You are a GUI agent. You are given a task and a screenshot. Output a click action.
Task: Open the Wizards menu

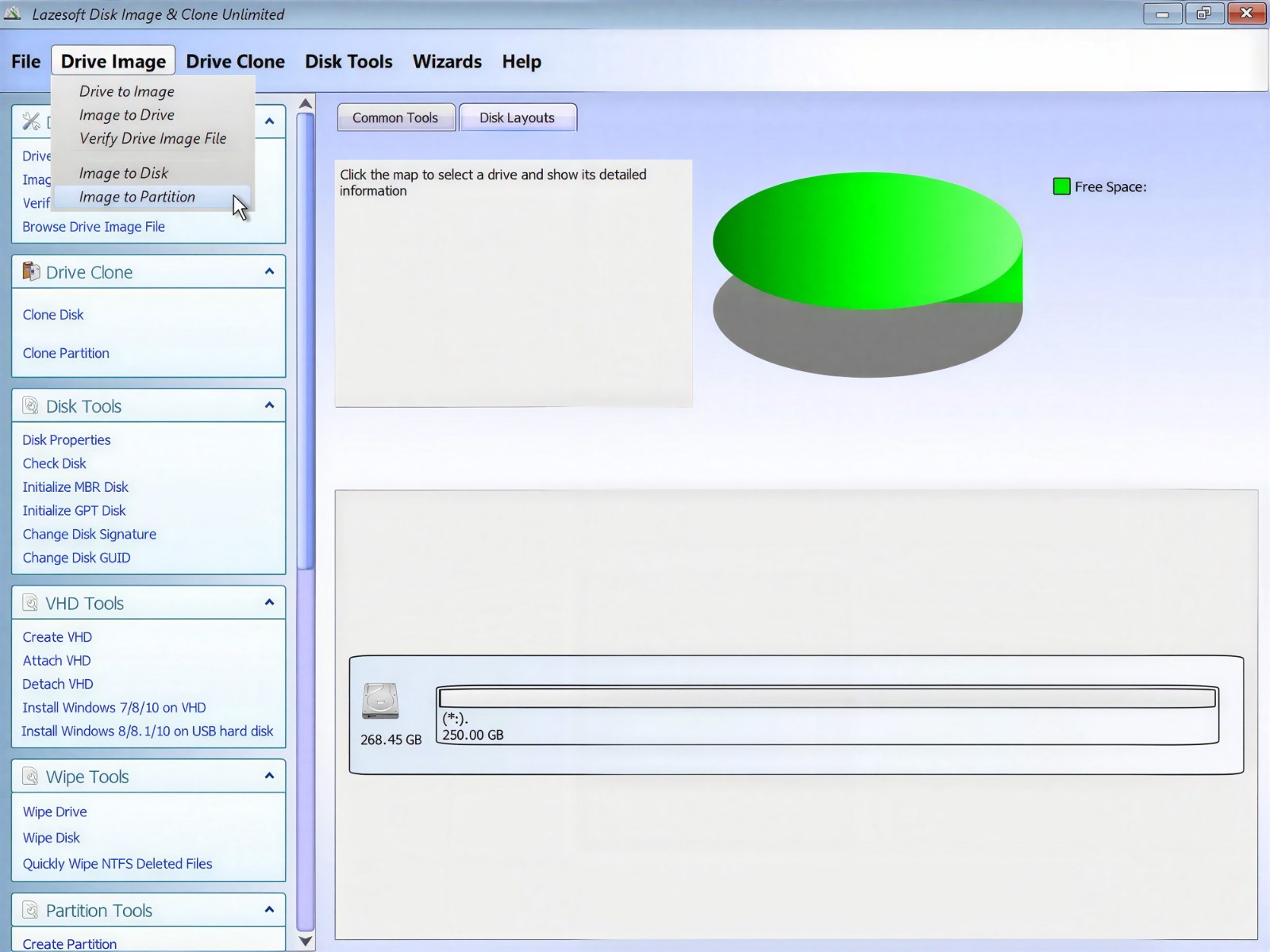pyautogui.click(x=447, y=61)
